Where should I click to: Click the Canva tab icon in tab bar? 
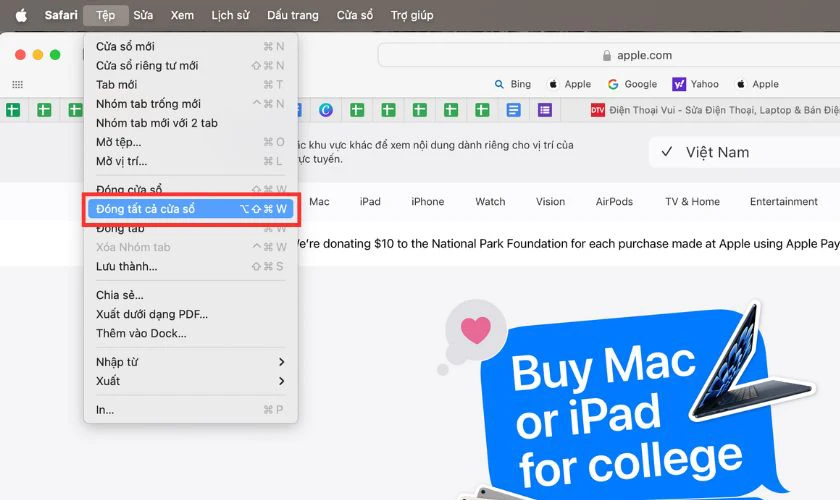(x=326, y=110)
